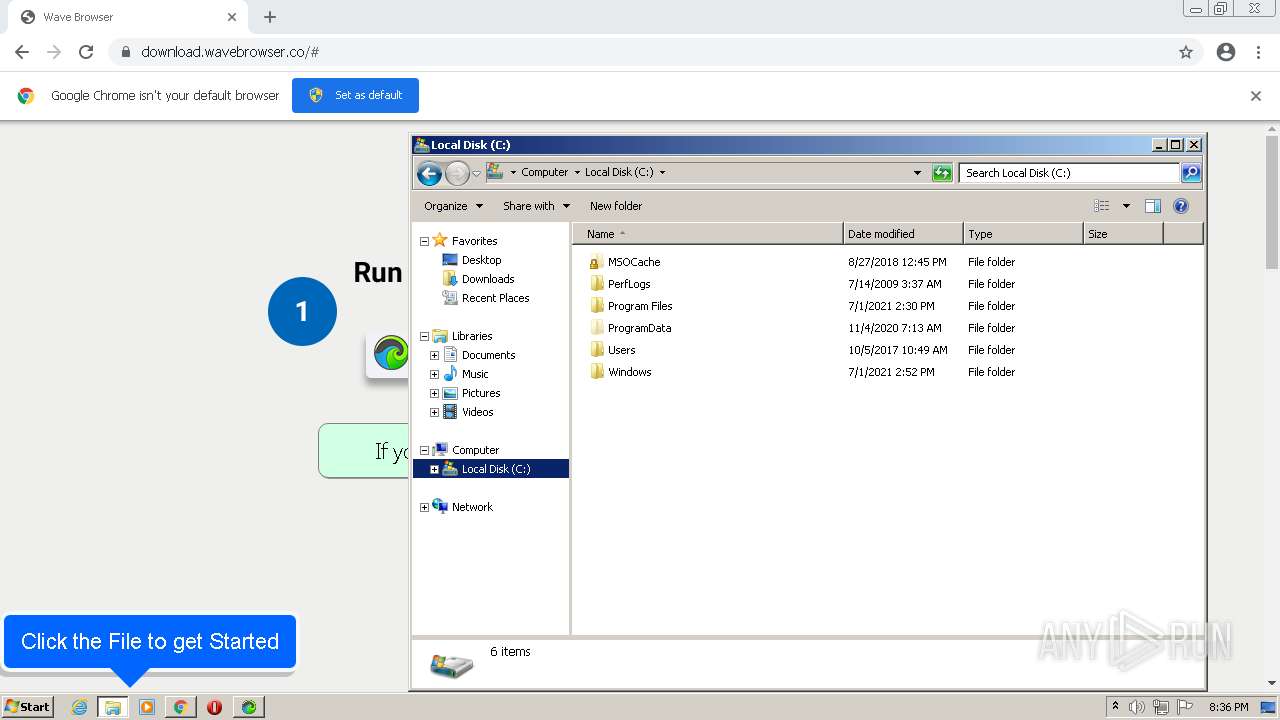Switch to Chrome in taskbar

tap(180, 707)
